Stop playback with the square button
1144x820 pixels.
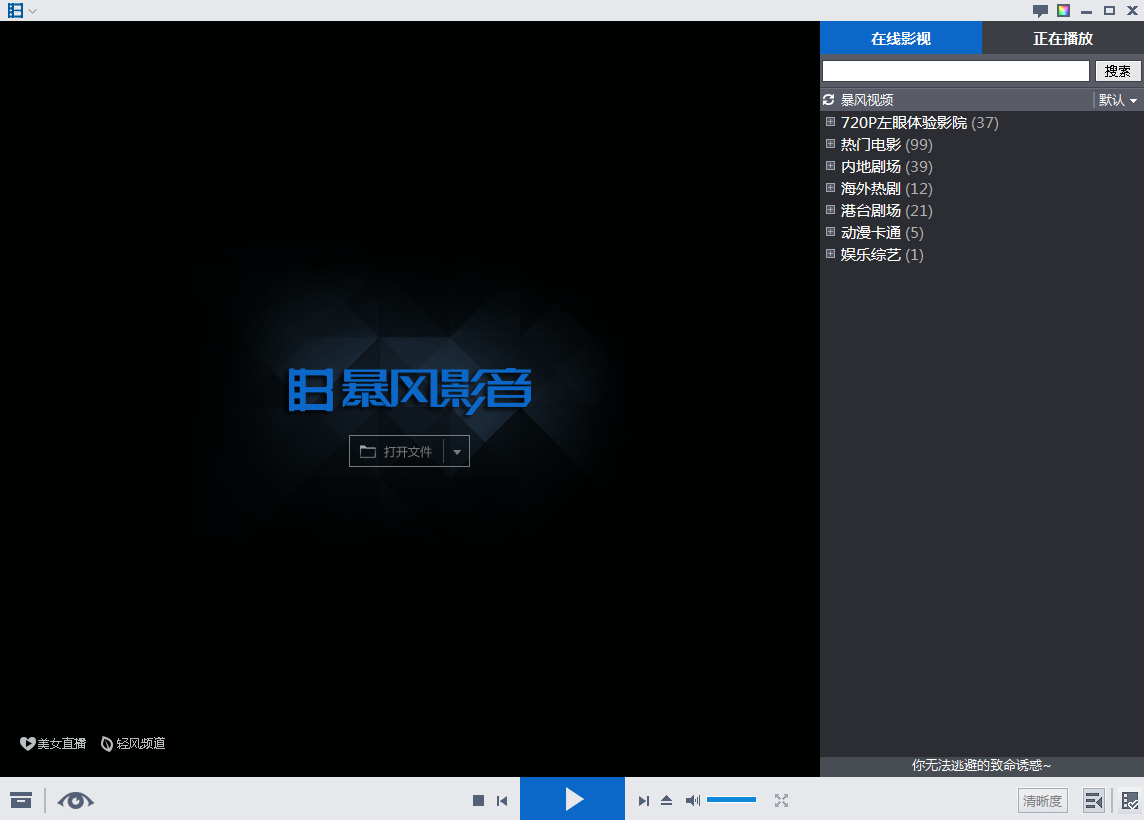pyautogui.click(x=479, y=800)
